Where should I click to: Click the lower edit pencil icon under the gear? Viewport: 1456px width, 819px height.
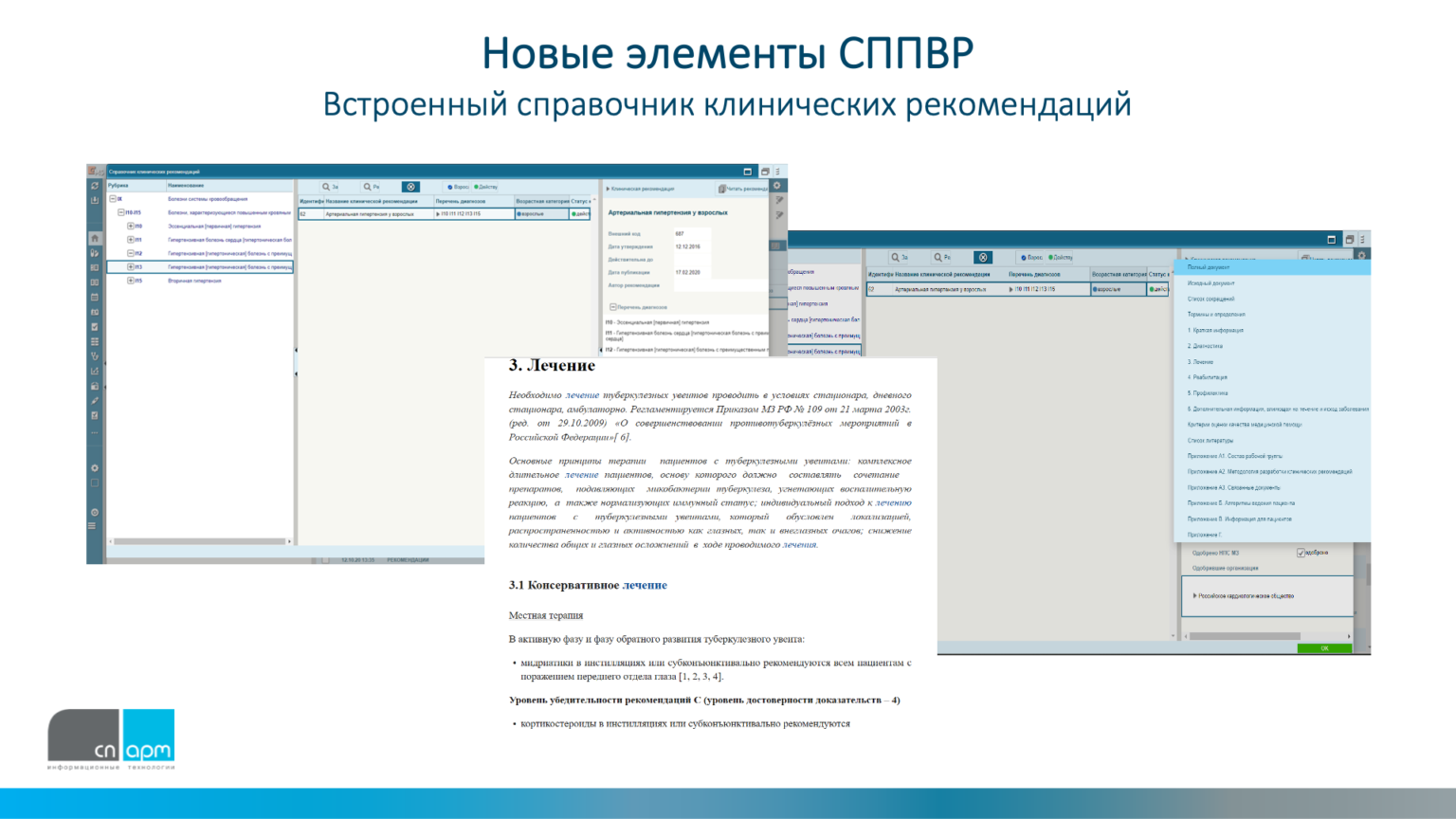click(779, 215)
